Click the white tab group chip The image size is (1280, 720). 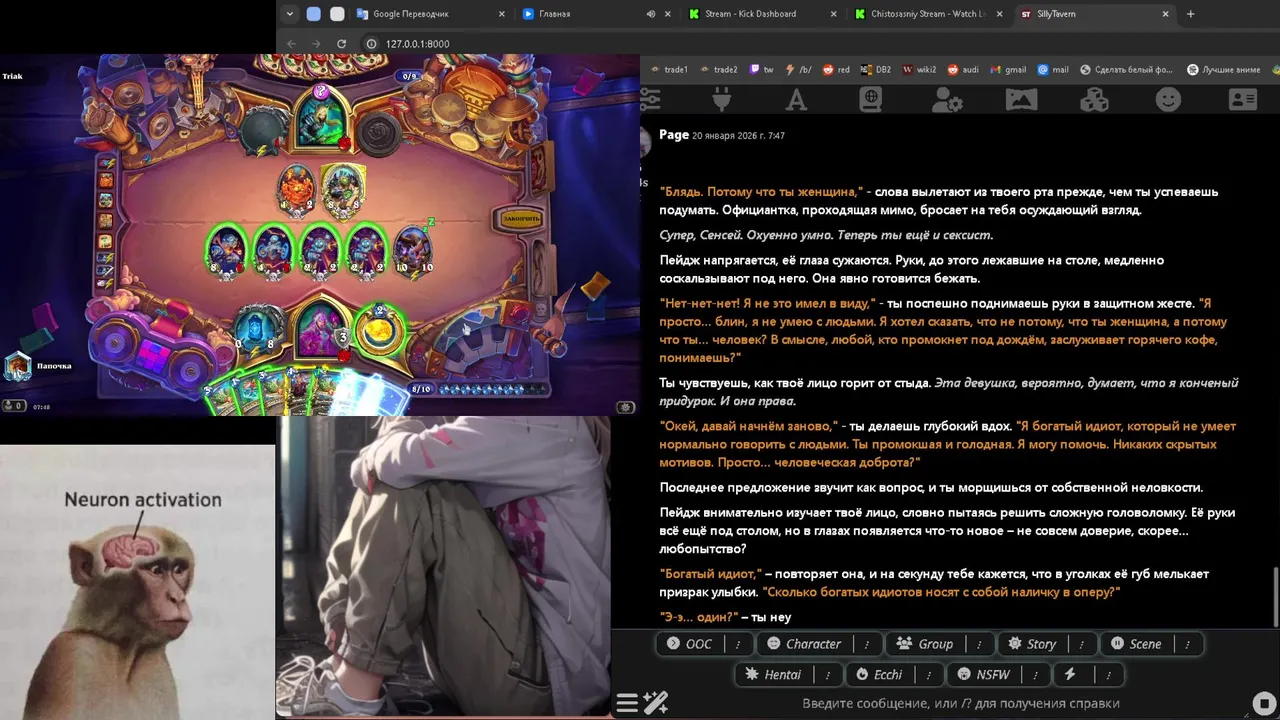pyautogui.click(x=337, y=14)
